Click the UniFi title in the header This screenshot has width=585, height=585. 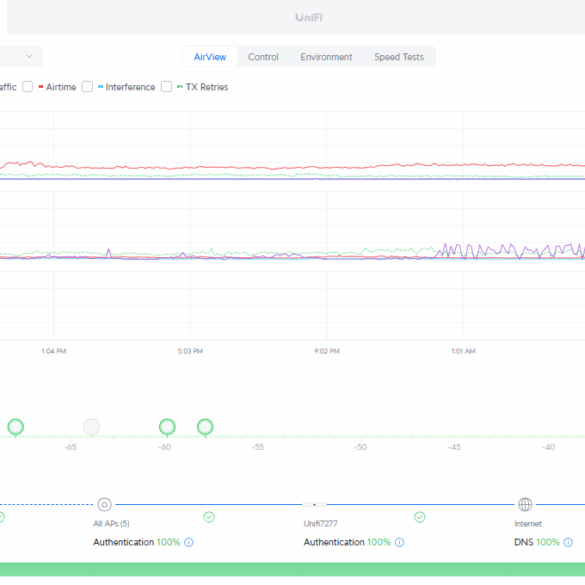(309, 18)
